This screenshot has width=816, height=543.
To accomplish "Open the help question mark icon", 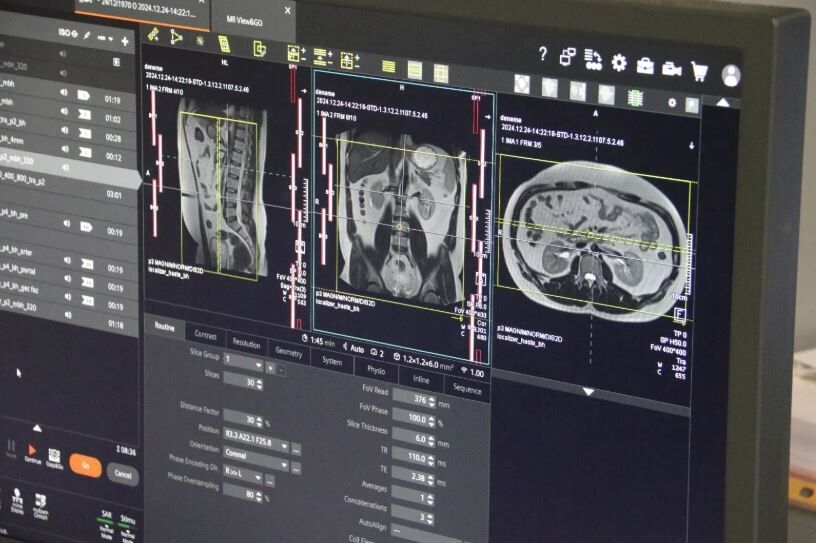I will point(543,53).
